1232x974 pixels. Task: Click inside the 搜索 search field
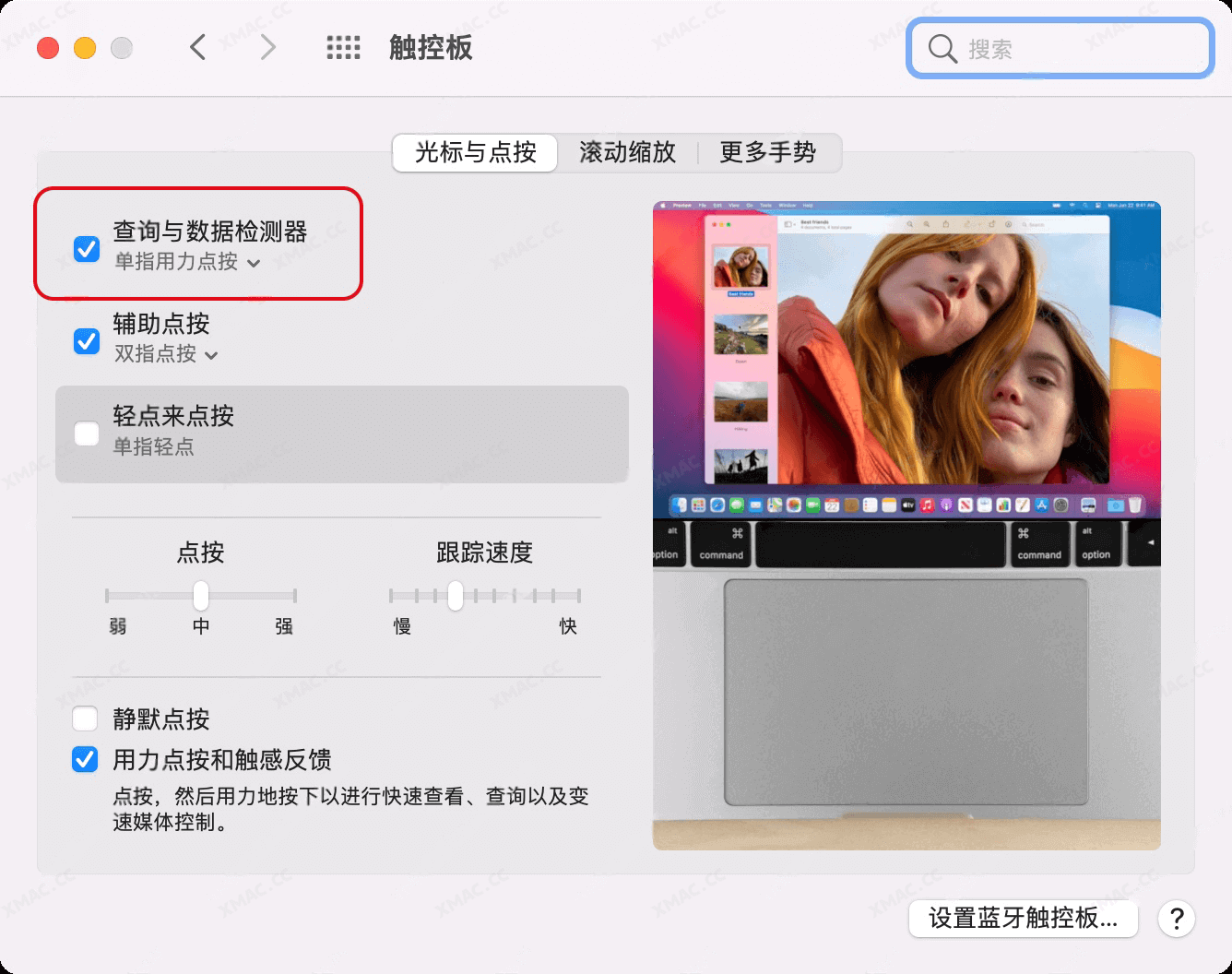pyautogui.click(x=1060, y=49)
